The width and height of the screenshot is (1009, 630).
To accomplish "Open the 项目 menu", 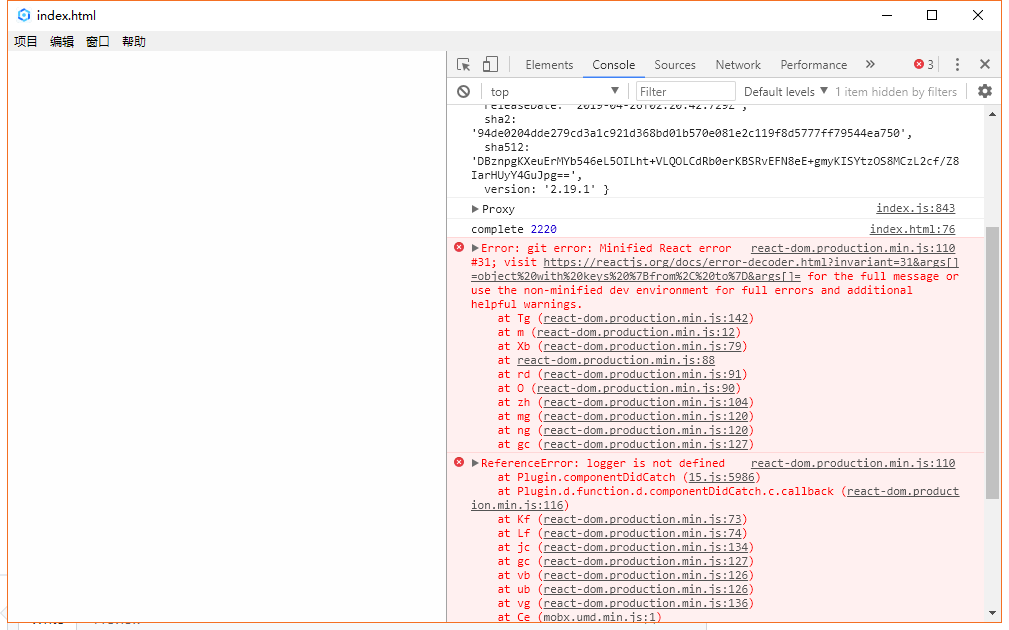I will [x=26, y=42].
